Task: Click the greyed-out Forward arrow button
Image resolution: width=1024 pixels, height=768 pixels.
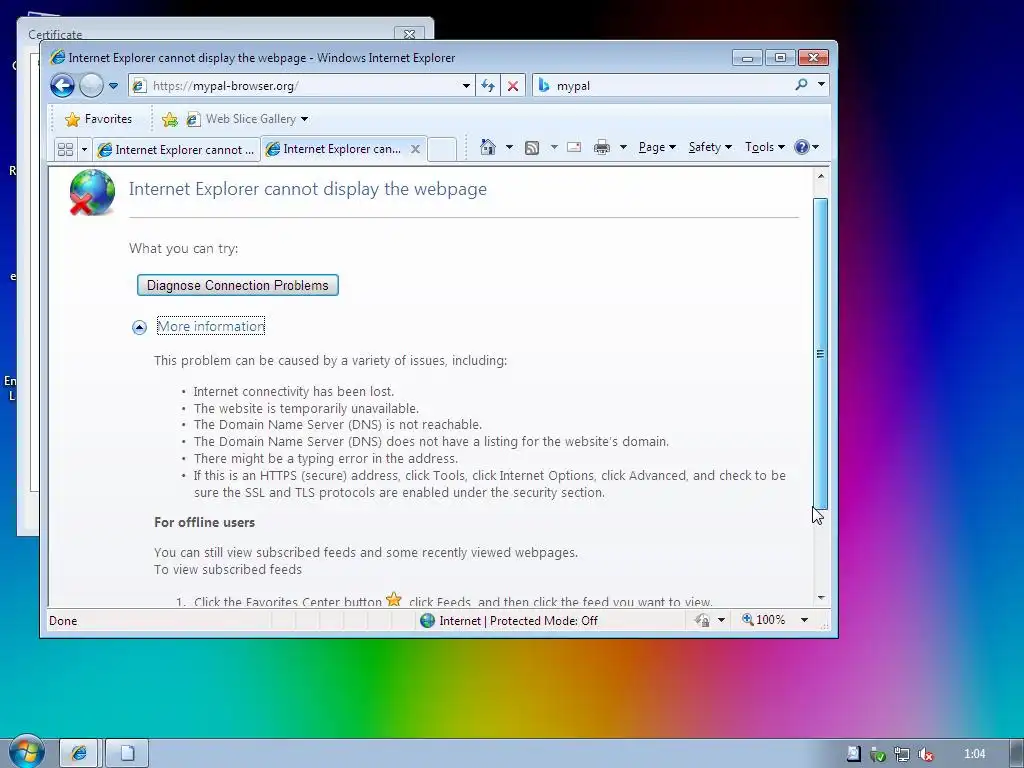Action: tap(91, 86)
